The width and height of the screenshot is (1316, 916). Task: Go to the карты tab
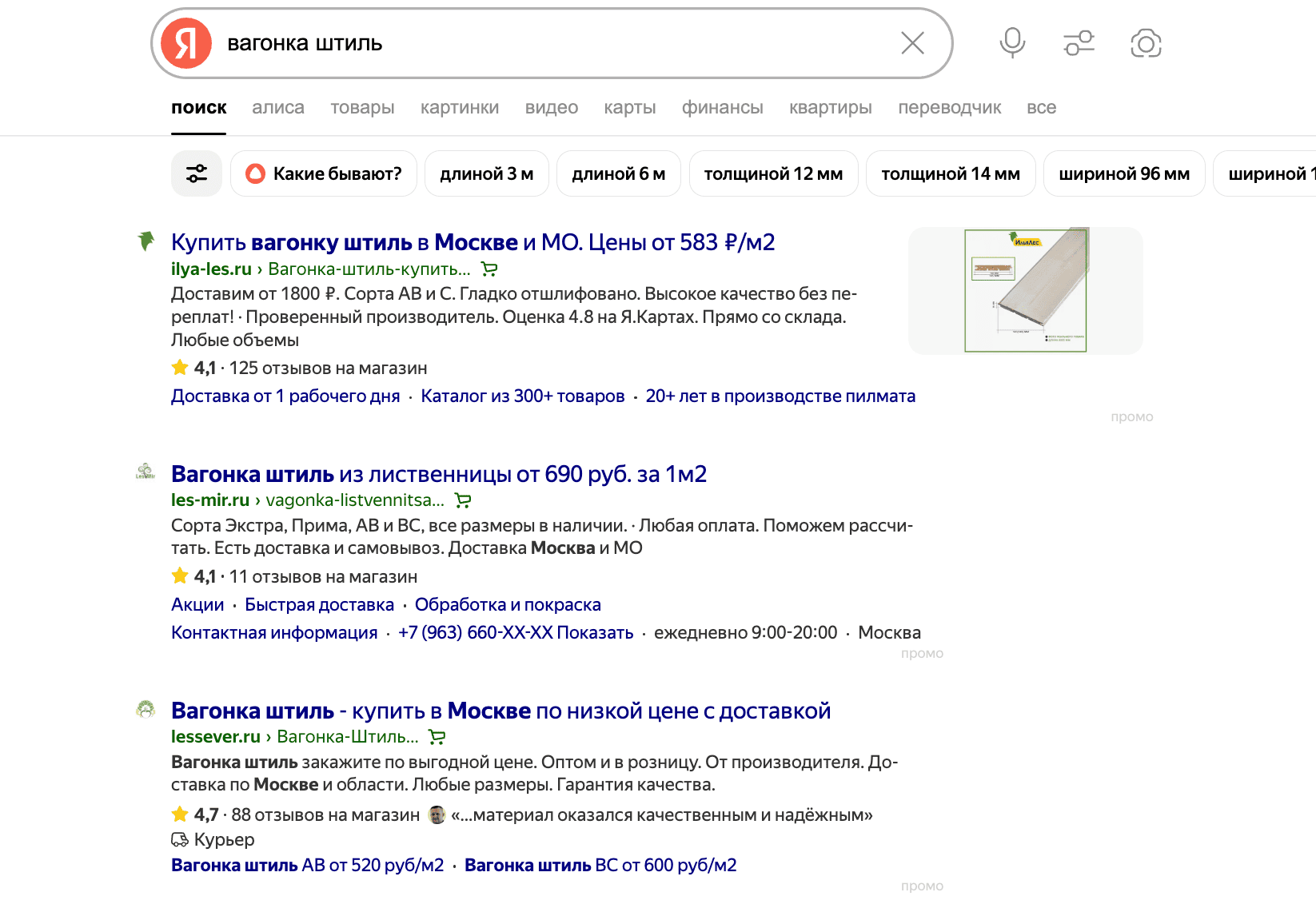pos(630,107)
